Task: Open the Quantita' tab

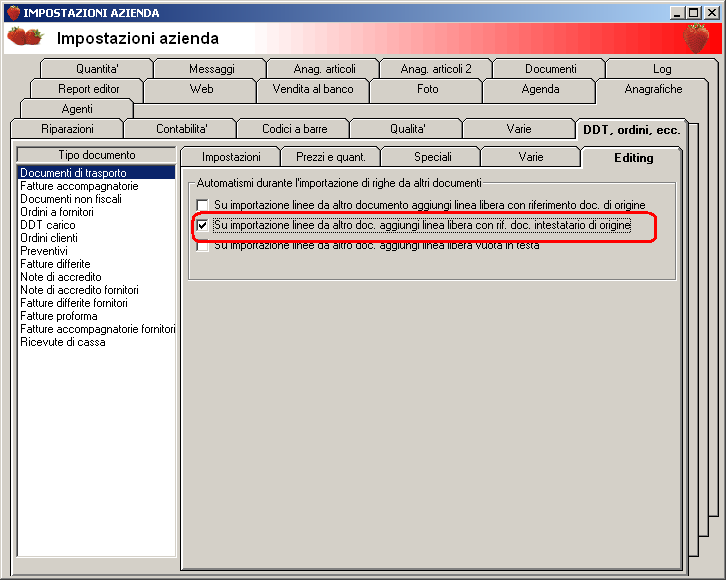Action: pyautogui.click(x=97, y=69)
